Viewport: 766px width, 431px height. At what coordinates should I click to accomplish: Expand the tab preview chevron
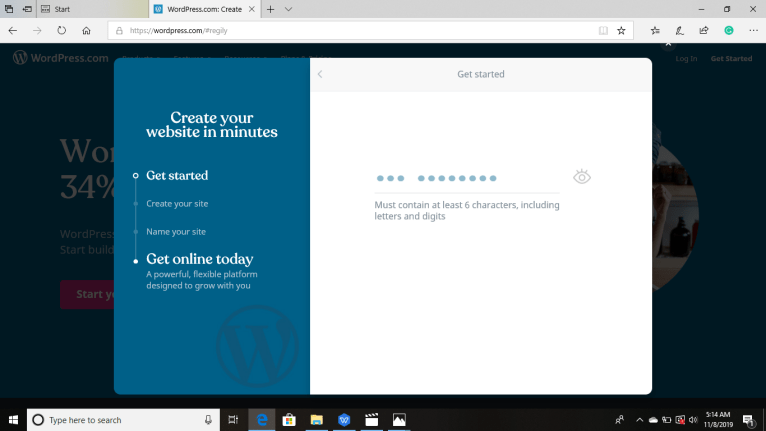click(x=289, y=9)
